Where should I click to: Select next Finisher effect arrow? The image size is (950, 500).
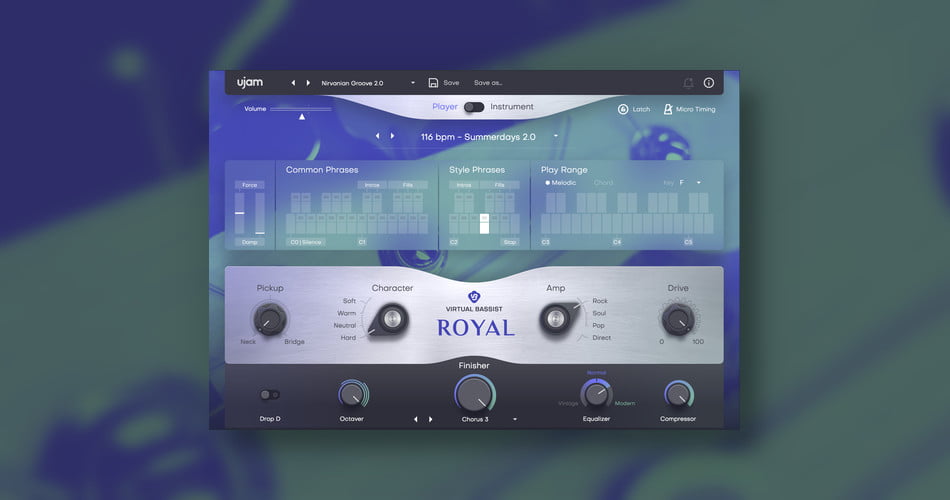(x=431, y=419)
